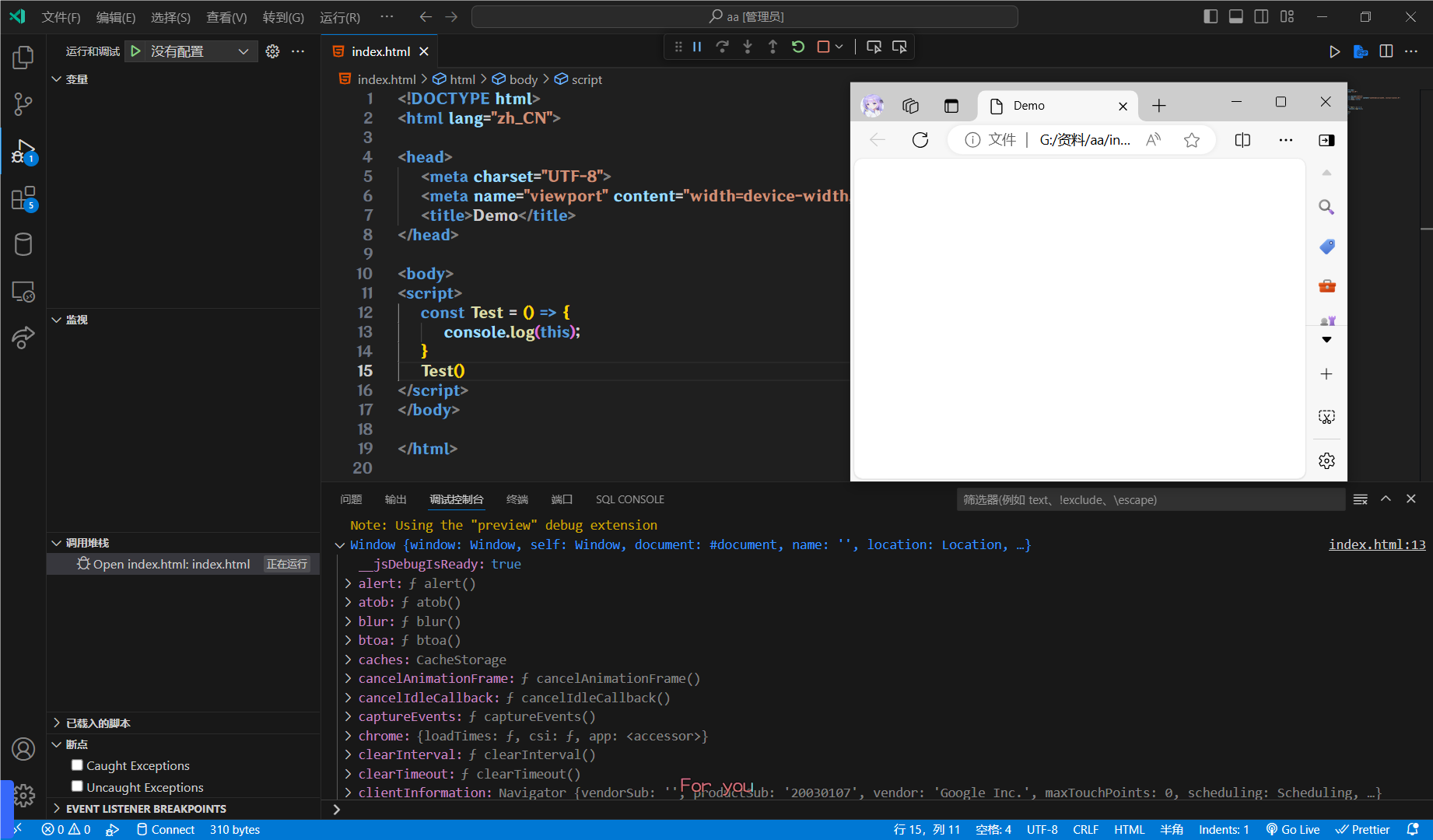The width and height of the screenshot is (1433, 840).
Task: Open the Source Control view
Action: coord(23,104)
